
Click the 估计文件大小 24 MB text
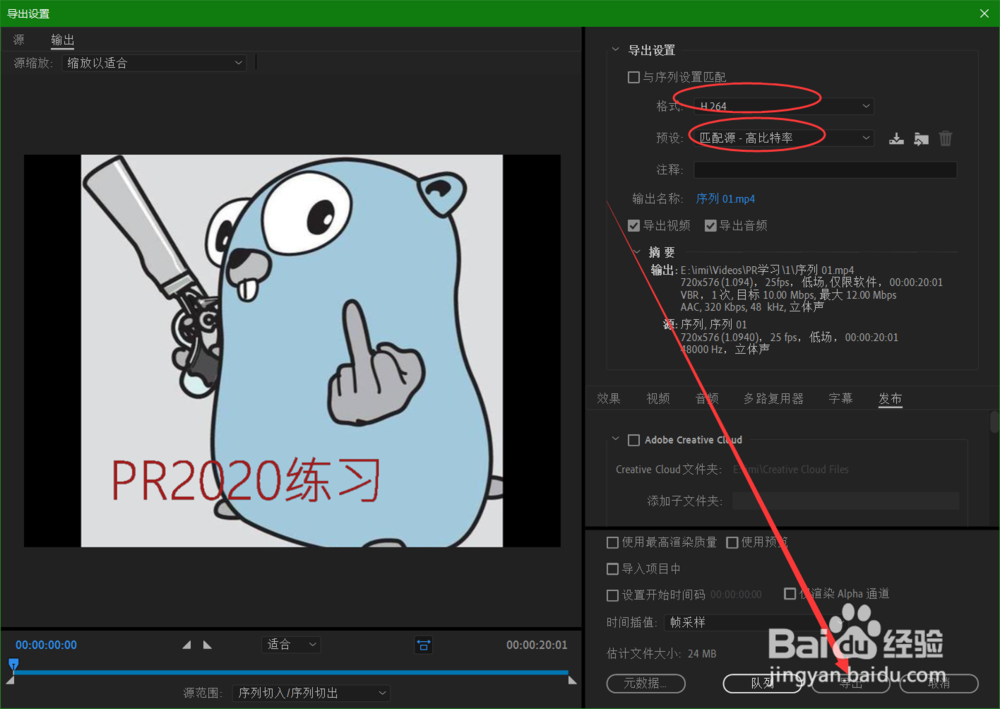point(661,654)
